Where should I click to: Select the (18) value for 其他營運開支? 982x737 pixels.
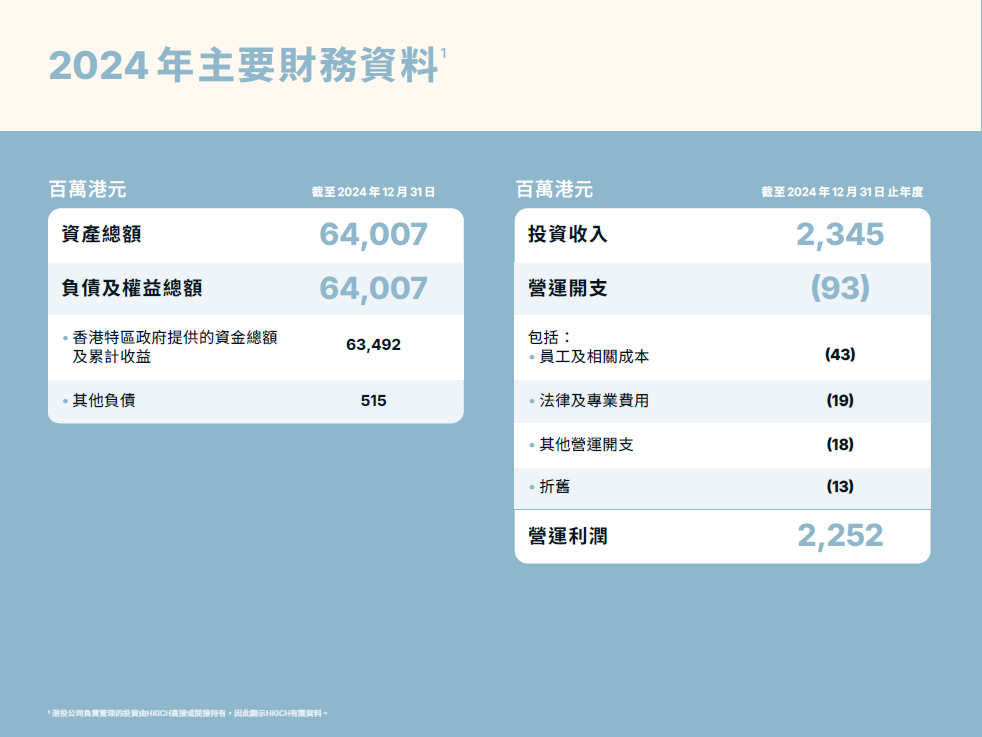tap(840, 445)
